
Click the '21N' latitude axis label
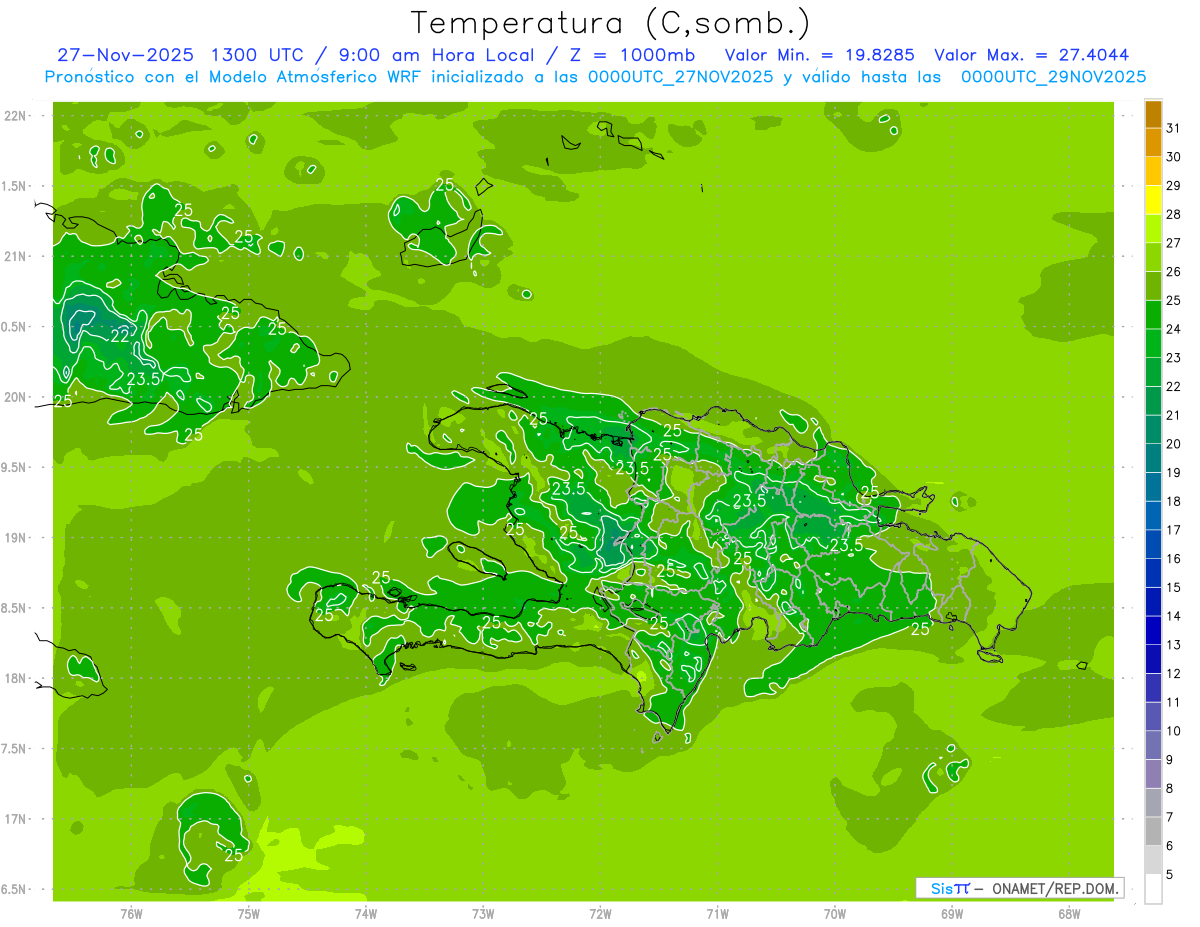14,257
